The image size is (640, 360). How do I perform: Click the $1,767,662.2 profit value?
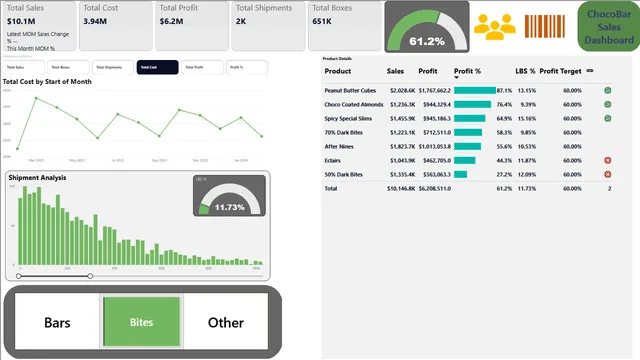[435, 91]
